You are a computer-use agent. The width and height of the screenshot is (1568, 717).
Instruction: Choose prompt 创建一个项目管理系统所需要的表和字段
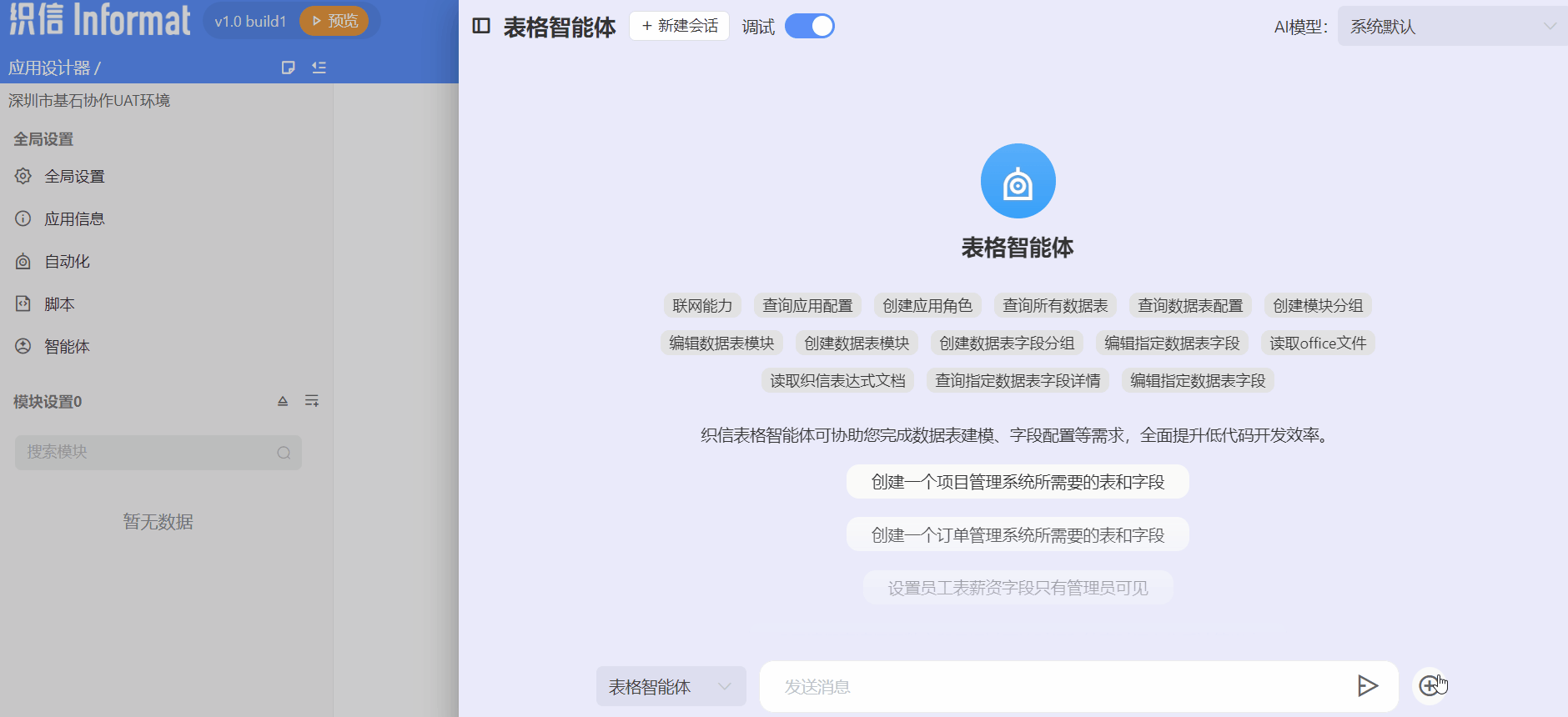coord(1018,482)
